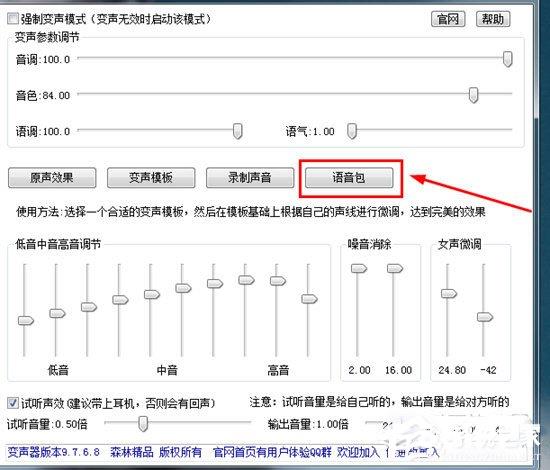Click the last 高音 equalizer slider thumb
This screenshot has width=550, height=470.
tap(309, 299)
